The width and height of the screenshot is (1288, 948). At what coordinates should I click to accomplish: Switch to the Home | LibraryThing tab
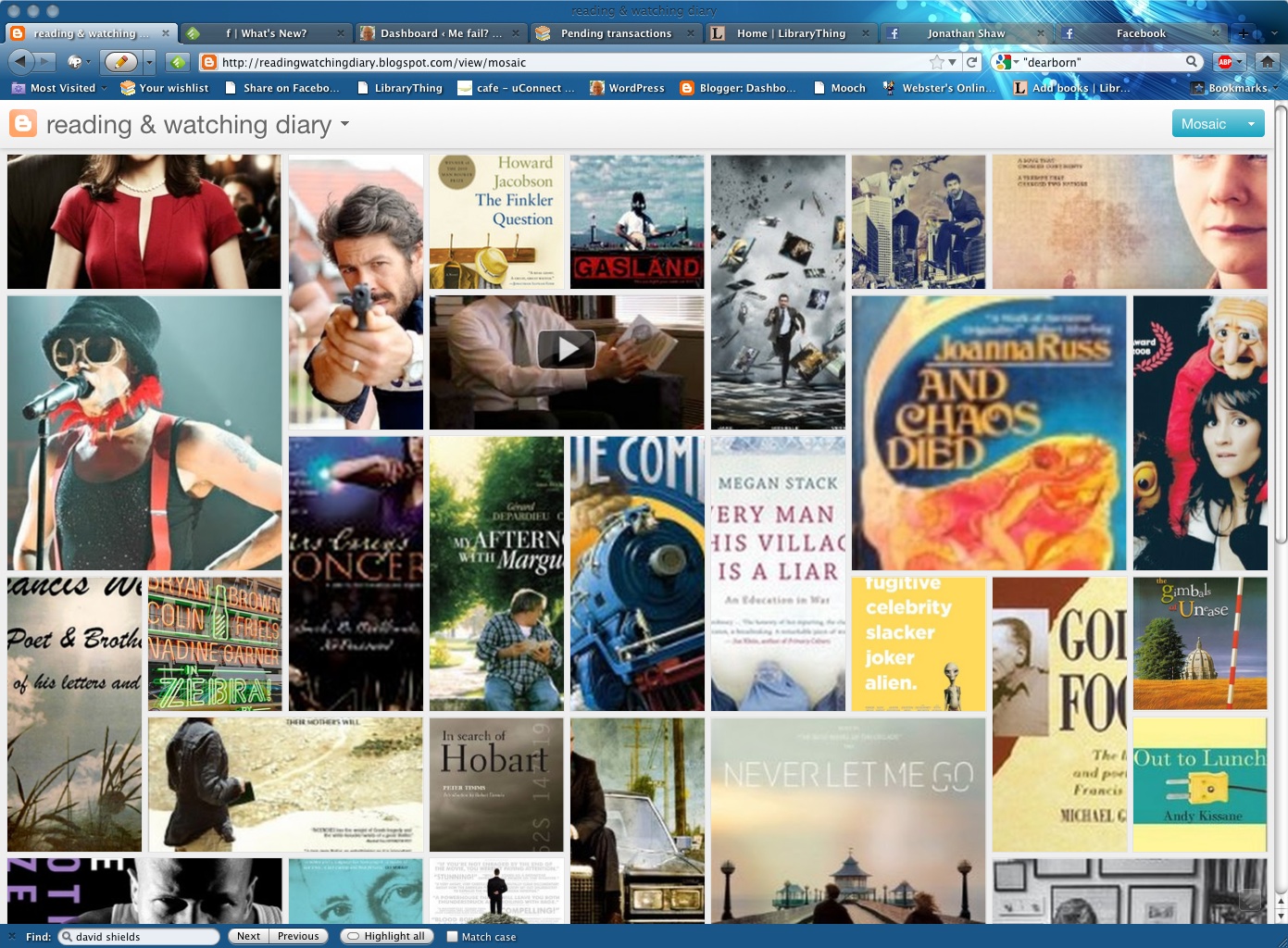pos(790,33)
